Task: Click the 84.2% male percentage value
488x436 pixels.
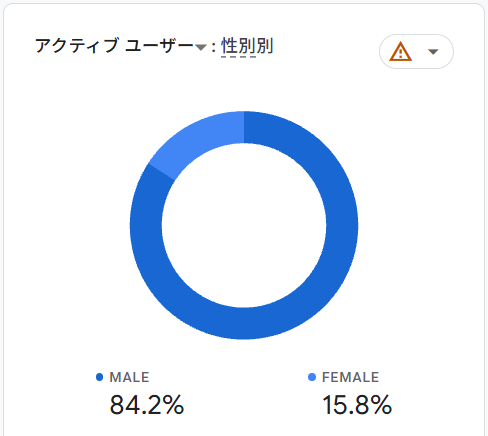Action: (x=147, y=405)
